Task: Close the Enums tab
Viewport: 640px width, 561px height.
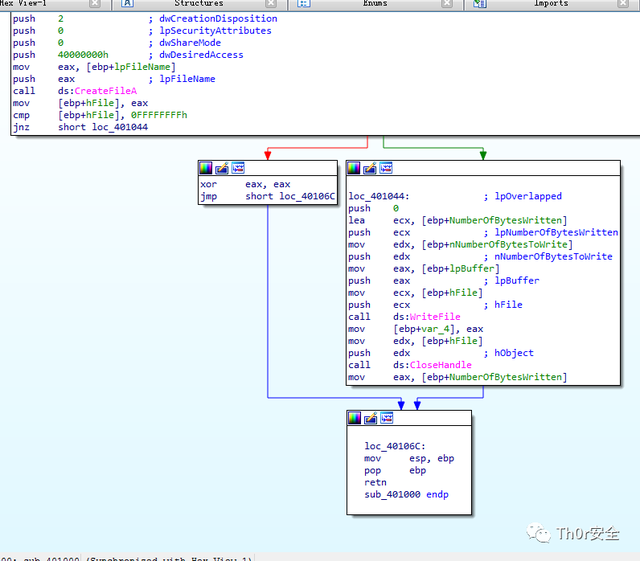Action: (x=447, y=3)
